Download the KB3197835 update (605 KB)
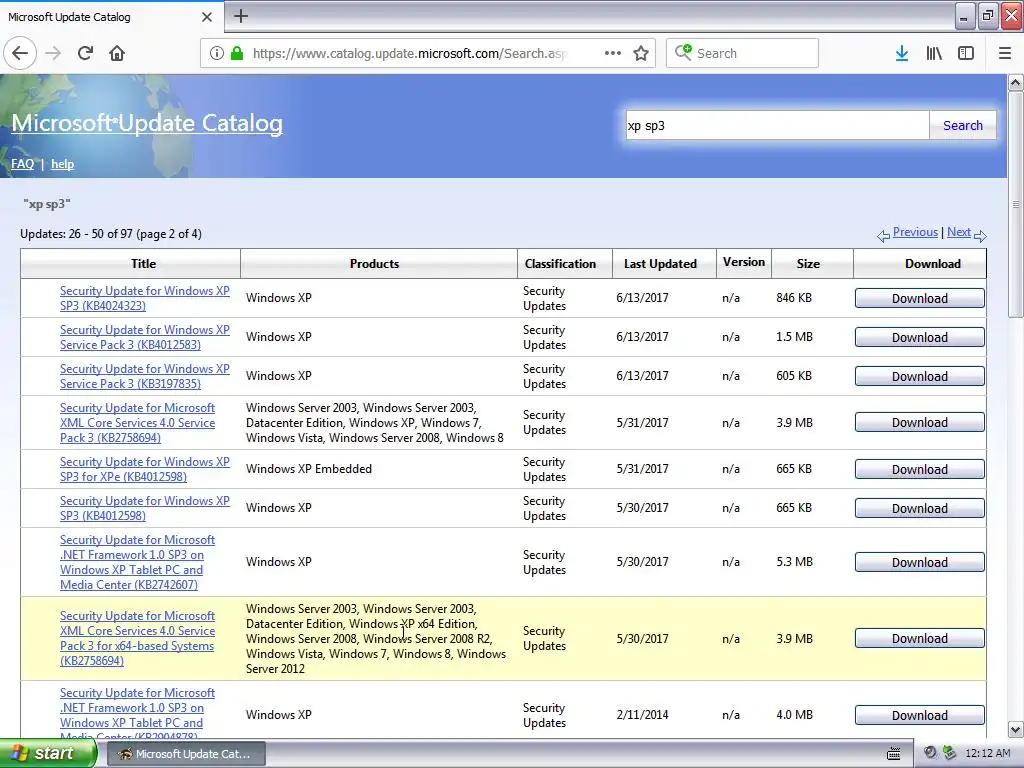 pyautogui.click(x=920, y=377)
